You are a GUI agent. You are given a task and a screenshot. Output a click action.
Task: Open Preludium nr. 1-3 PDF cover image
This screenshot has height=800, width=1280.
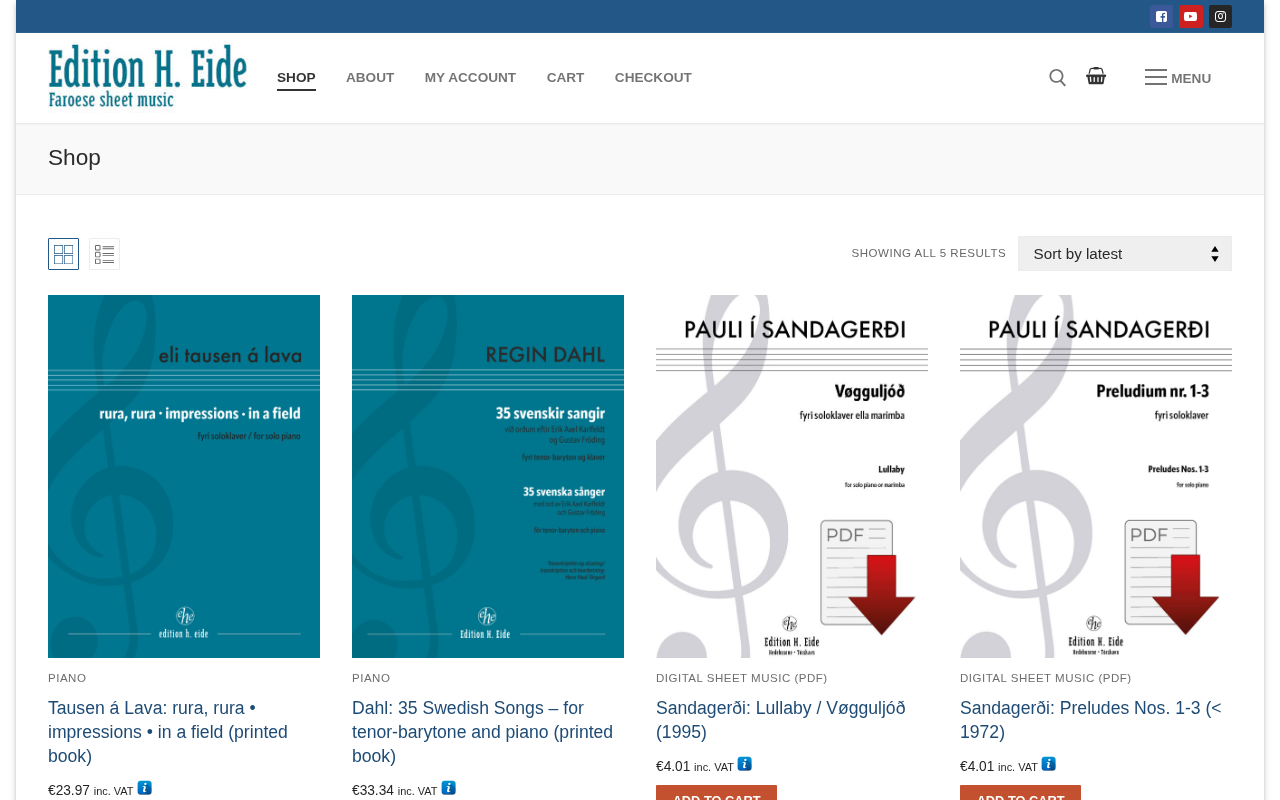(x=1096, y=476)
